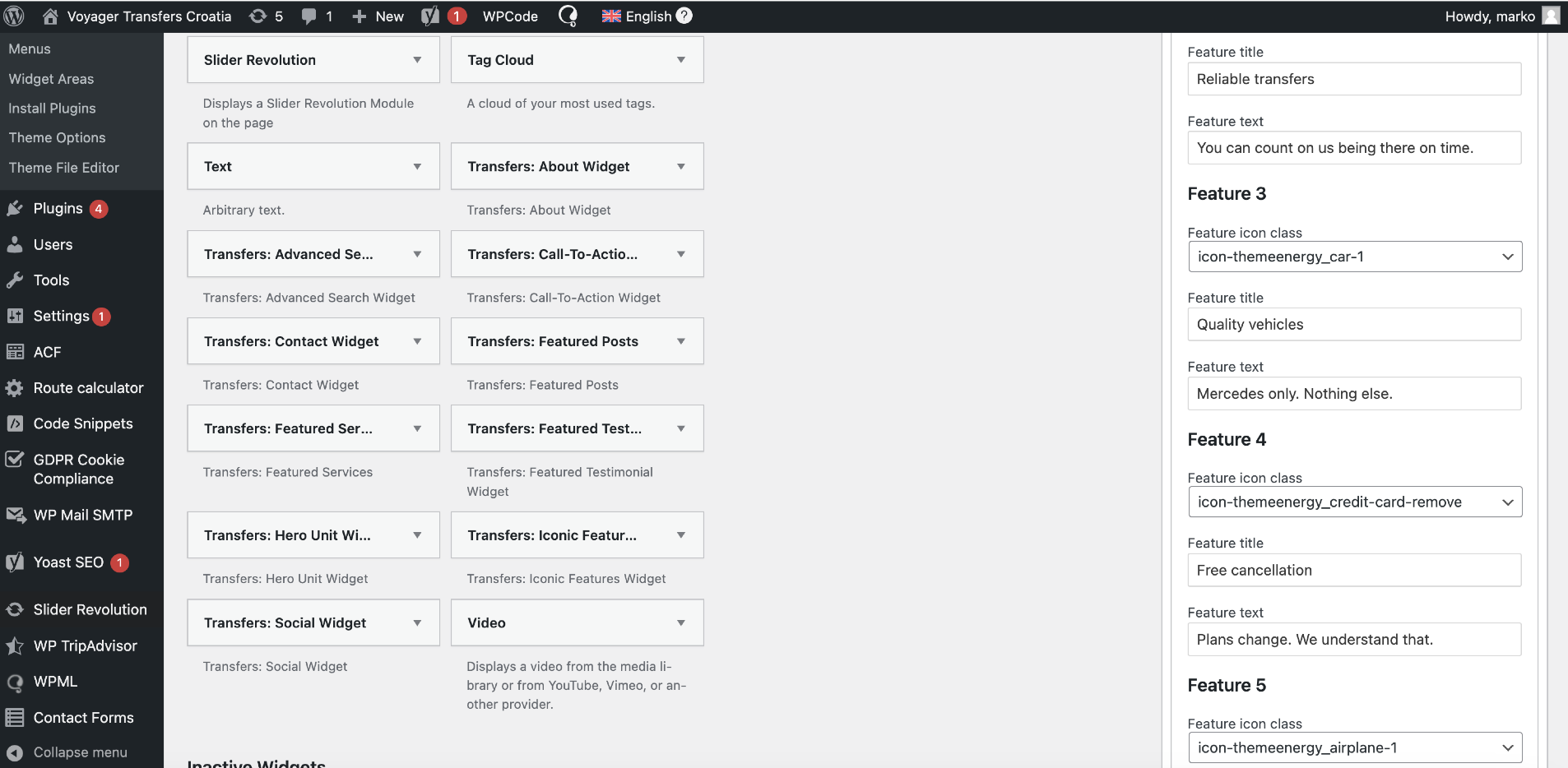Click the user avatar next to Howdy, marko

tap(1551, 16)
